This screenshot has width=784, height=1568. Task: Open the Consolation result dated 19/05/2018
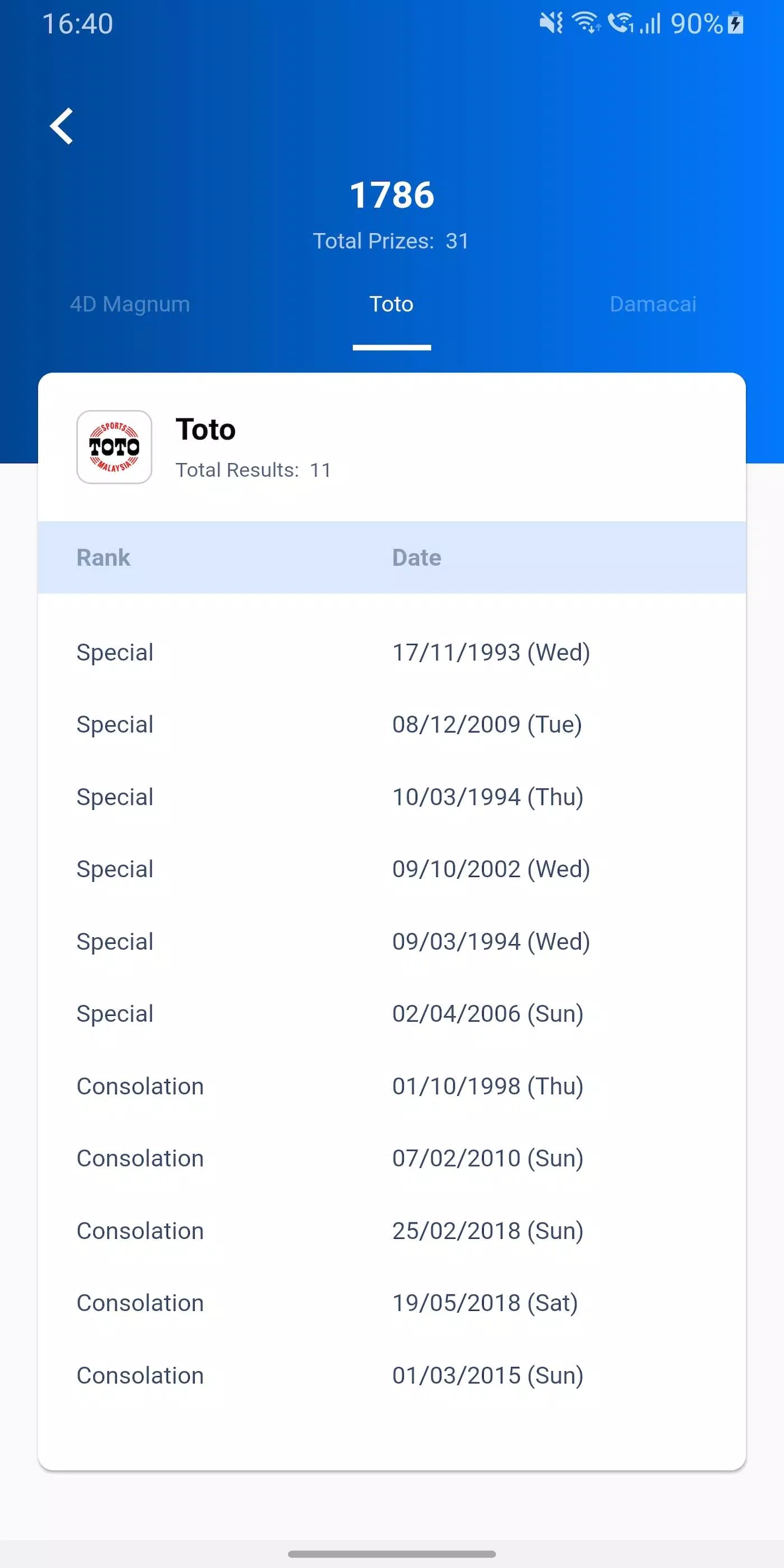(392, 1303)
